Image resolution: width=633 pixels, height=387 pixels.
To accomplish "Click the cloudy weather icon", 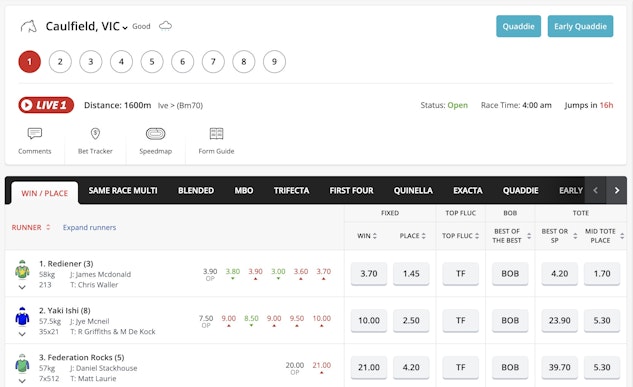I will pos(166,27).
